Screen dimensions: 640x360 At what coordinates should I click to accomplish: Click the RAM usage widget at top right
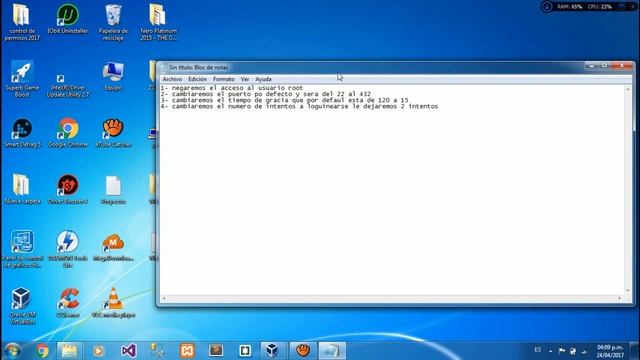point(569,7)
